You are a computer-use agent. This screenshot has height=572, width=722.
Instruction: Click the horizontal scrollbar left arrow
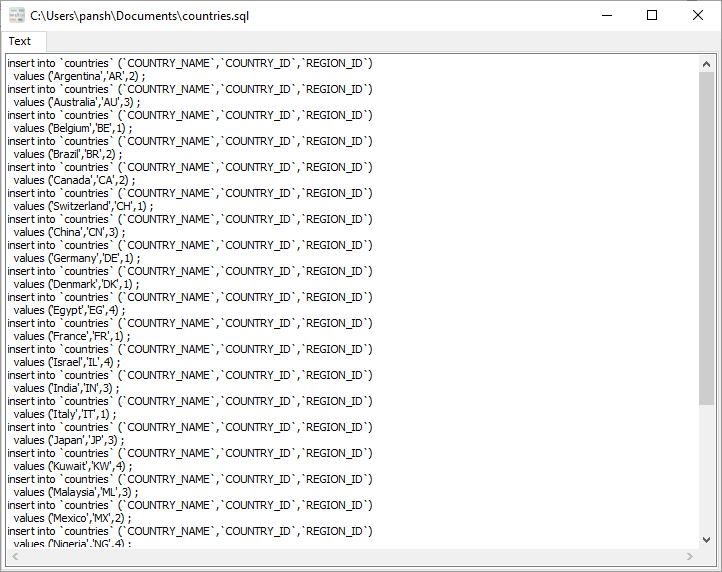click(x=12, y=556)
